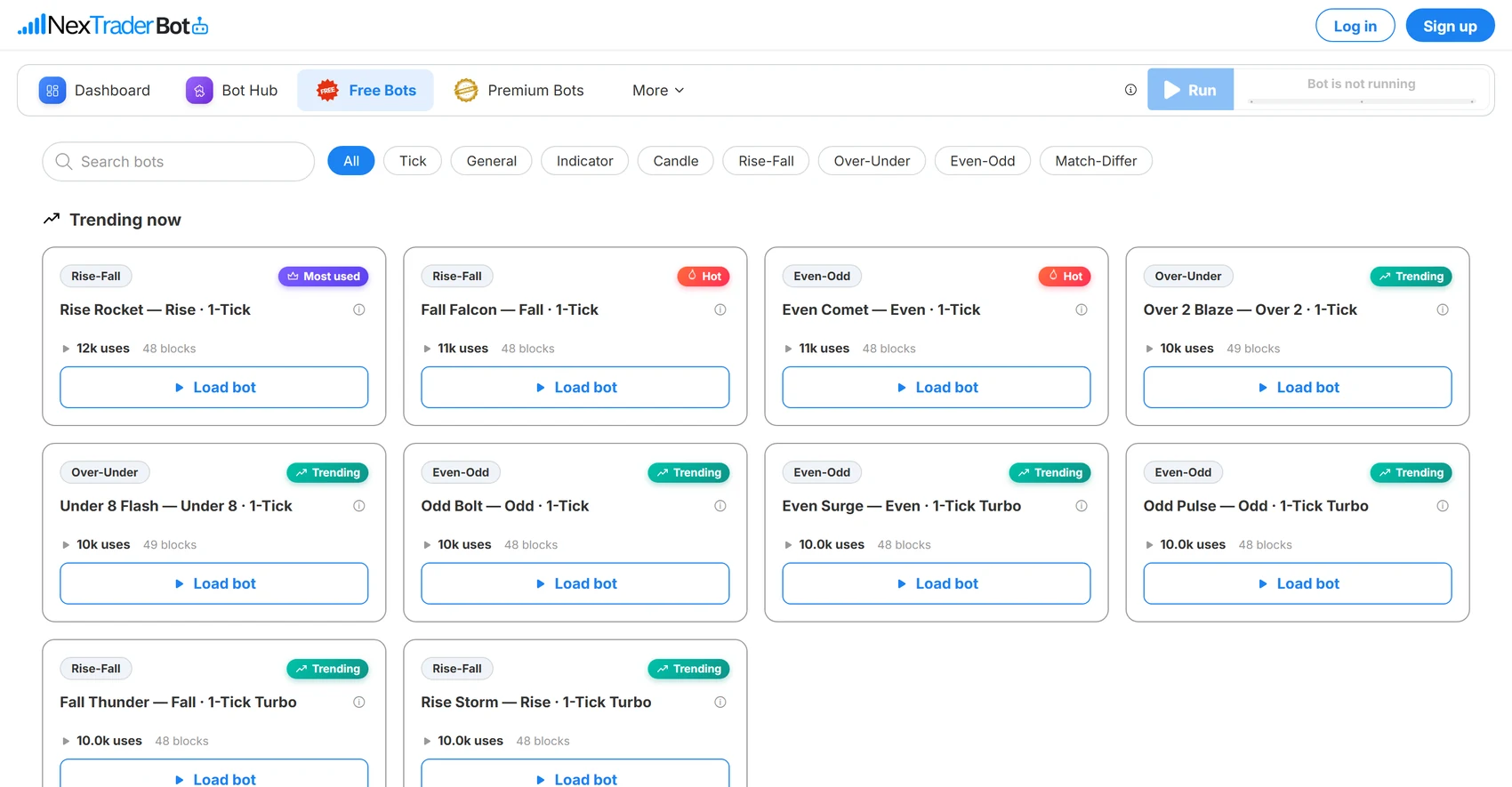
Task: Filter bots by General
Action: pyautogui.click(x=491, y=161)
